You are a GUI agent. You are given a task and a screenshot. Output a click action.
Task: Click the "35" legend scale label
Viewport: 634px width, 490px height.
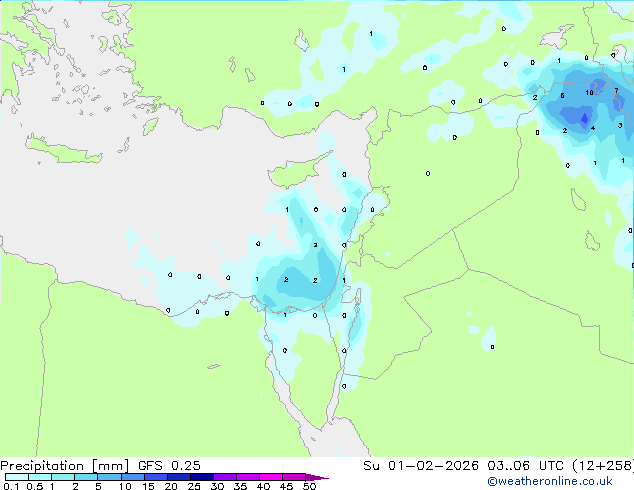[240, 486]
